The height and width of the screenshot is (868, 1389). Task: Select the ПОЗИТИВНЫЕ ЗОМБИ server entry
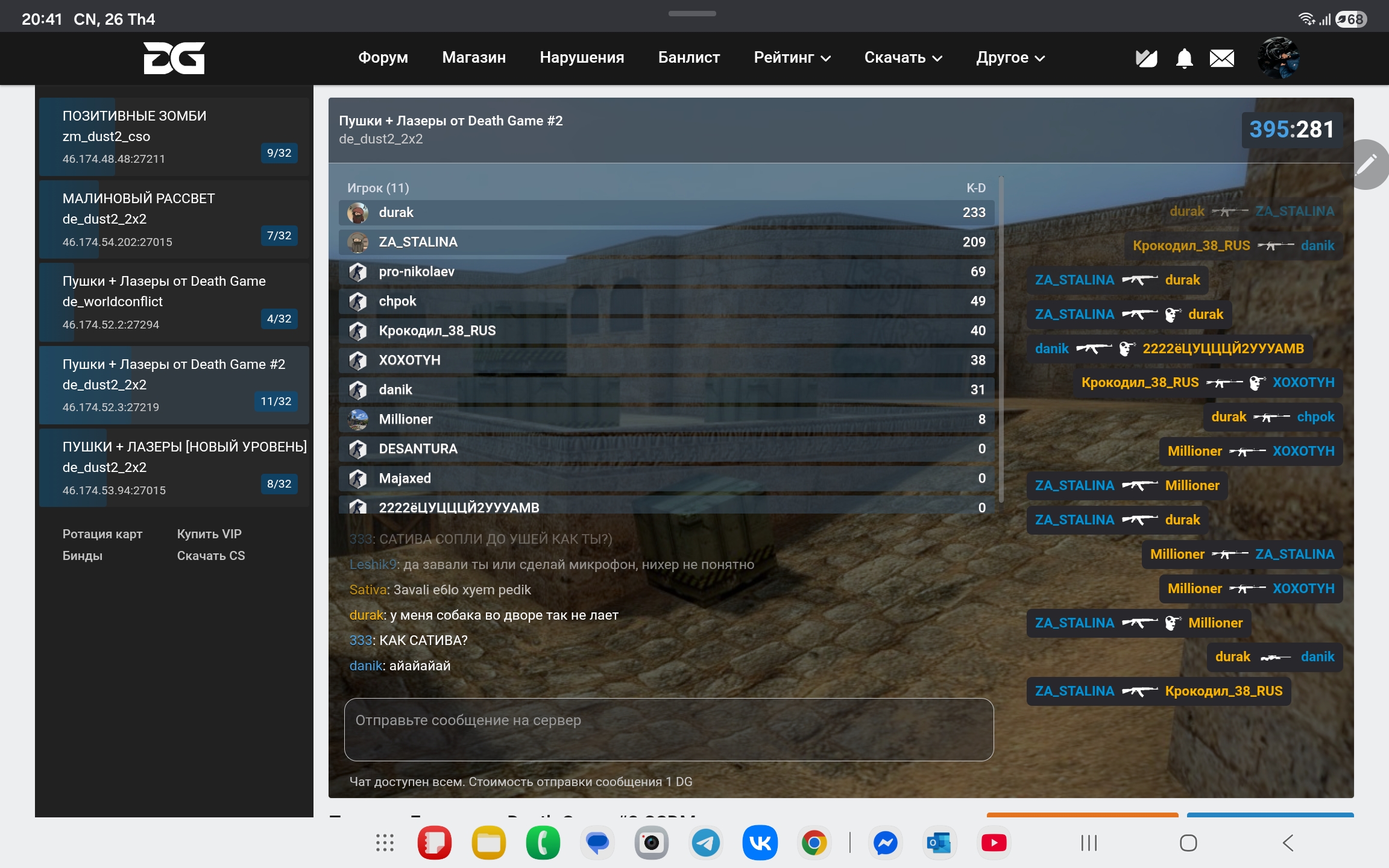pos(174,137)
